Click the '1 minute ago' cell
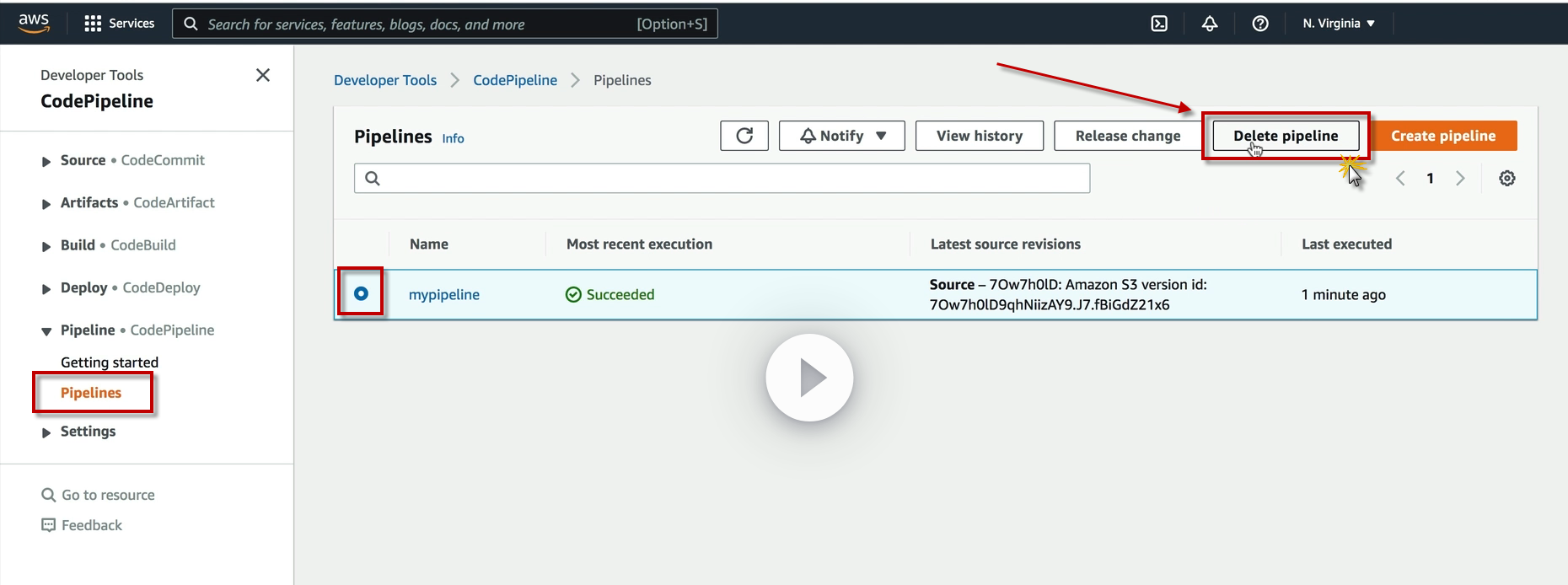1568x585 pixels. coord(1344,294)
